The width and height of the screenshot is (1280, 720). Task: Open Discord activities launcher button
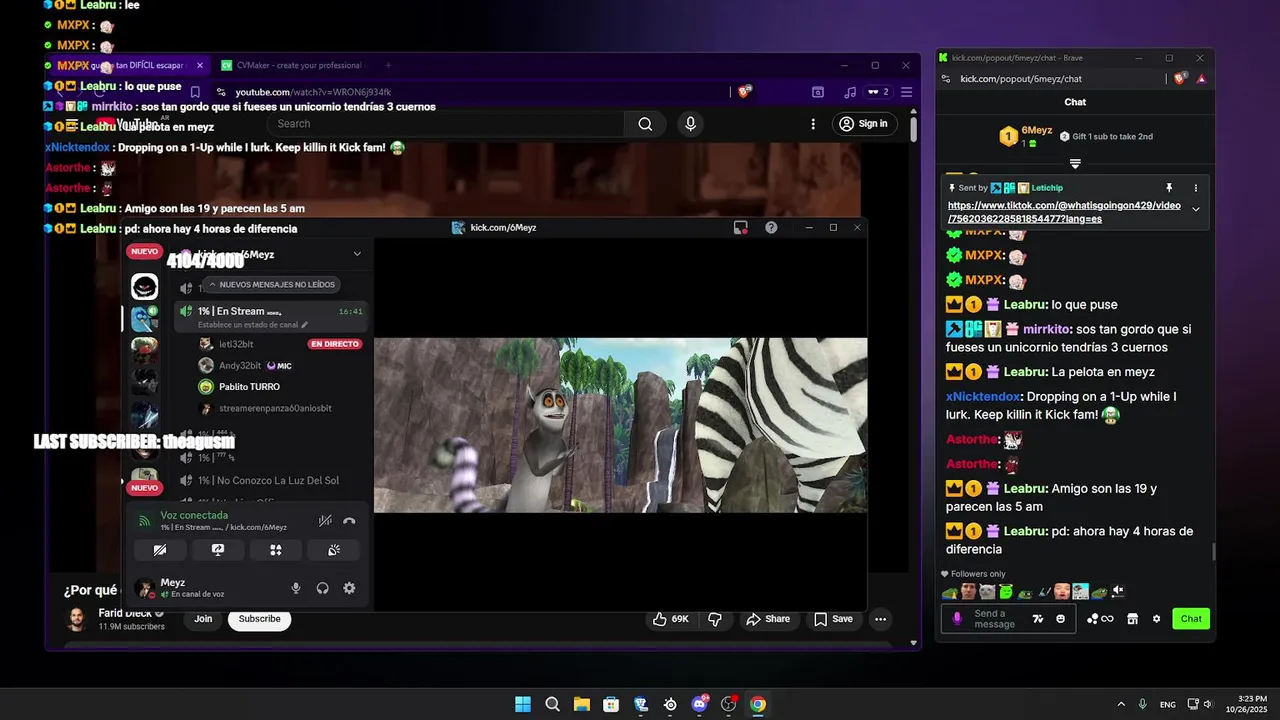coord(276,550)
